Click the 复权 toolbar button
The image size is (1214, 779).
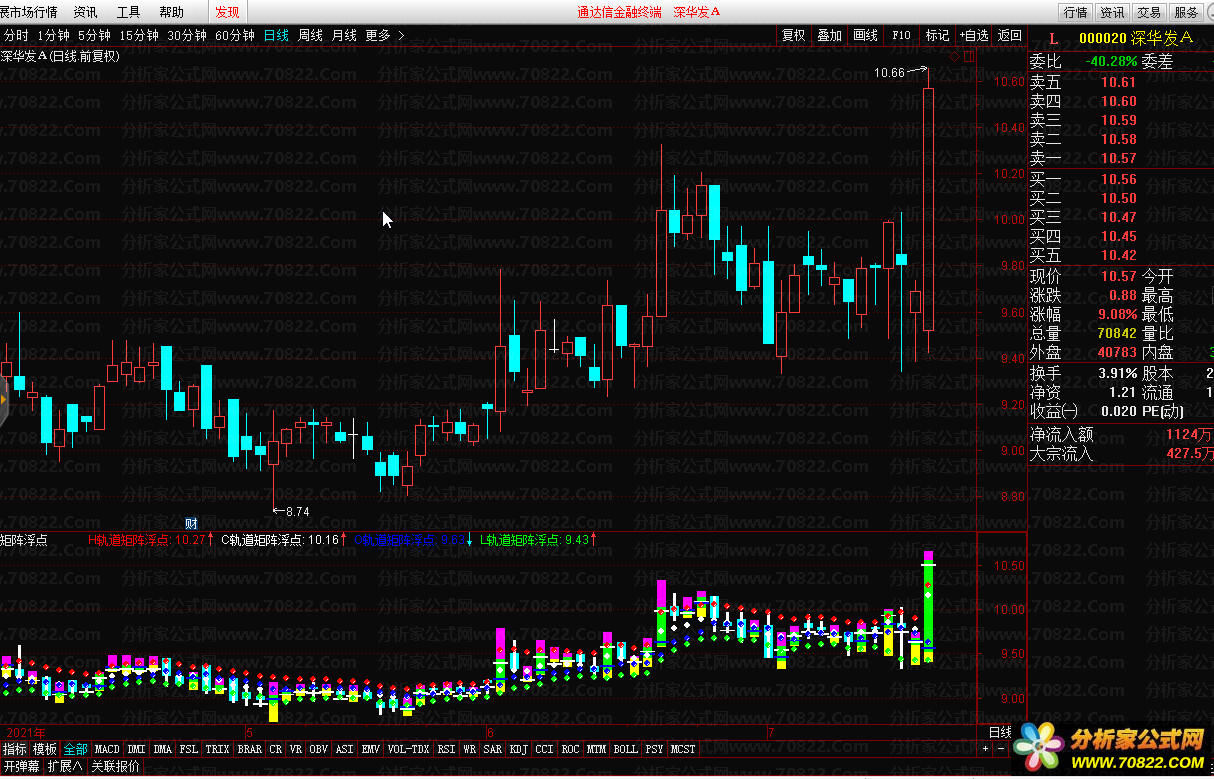coord(793,36)
